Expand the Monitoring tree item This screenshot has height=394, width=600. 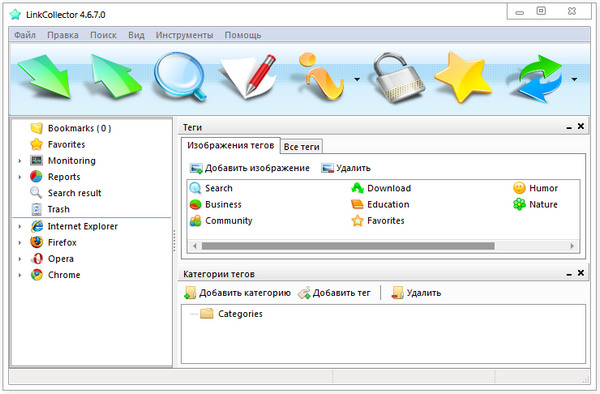click(20, 161)
